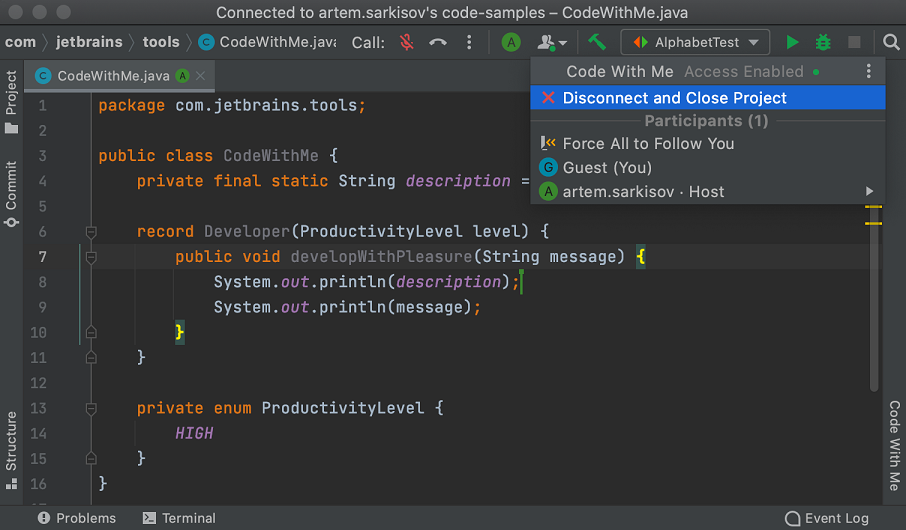This screenshot has height=530, width=906.
Task: Collapse the Developer record fold marker
Action: (90, 232)
